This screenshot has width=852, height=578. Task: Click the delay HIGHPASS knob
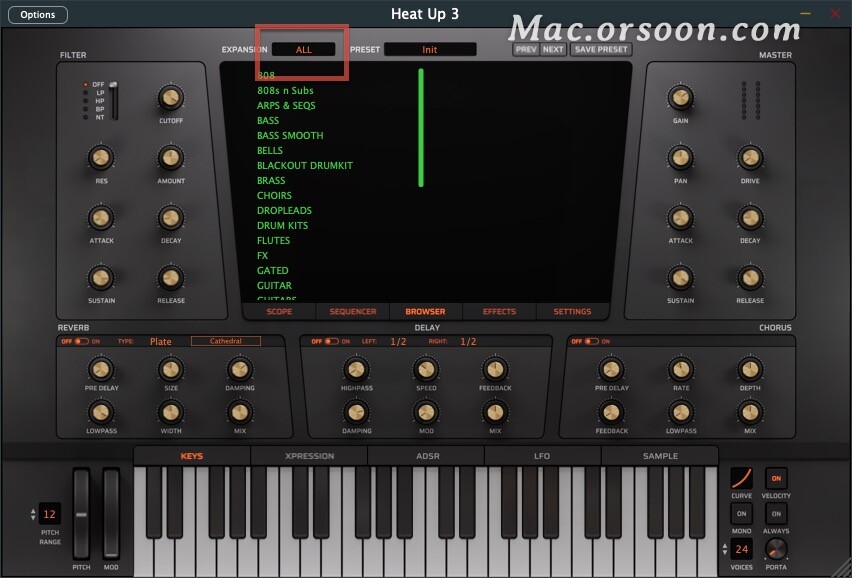356,369
